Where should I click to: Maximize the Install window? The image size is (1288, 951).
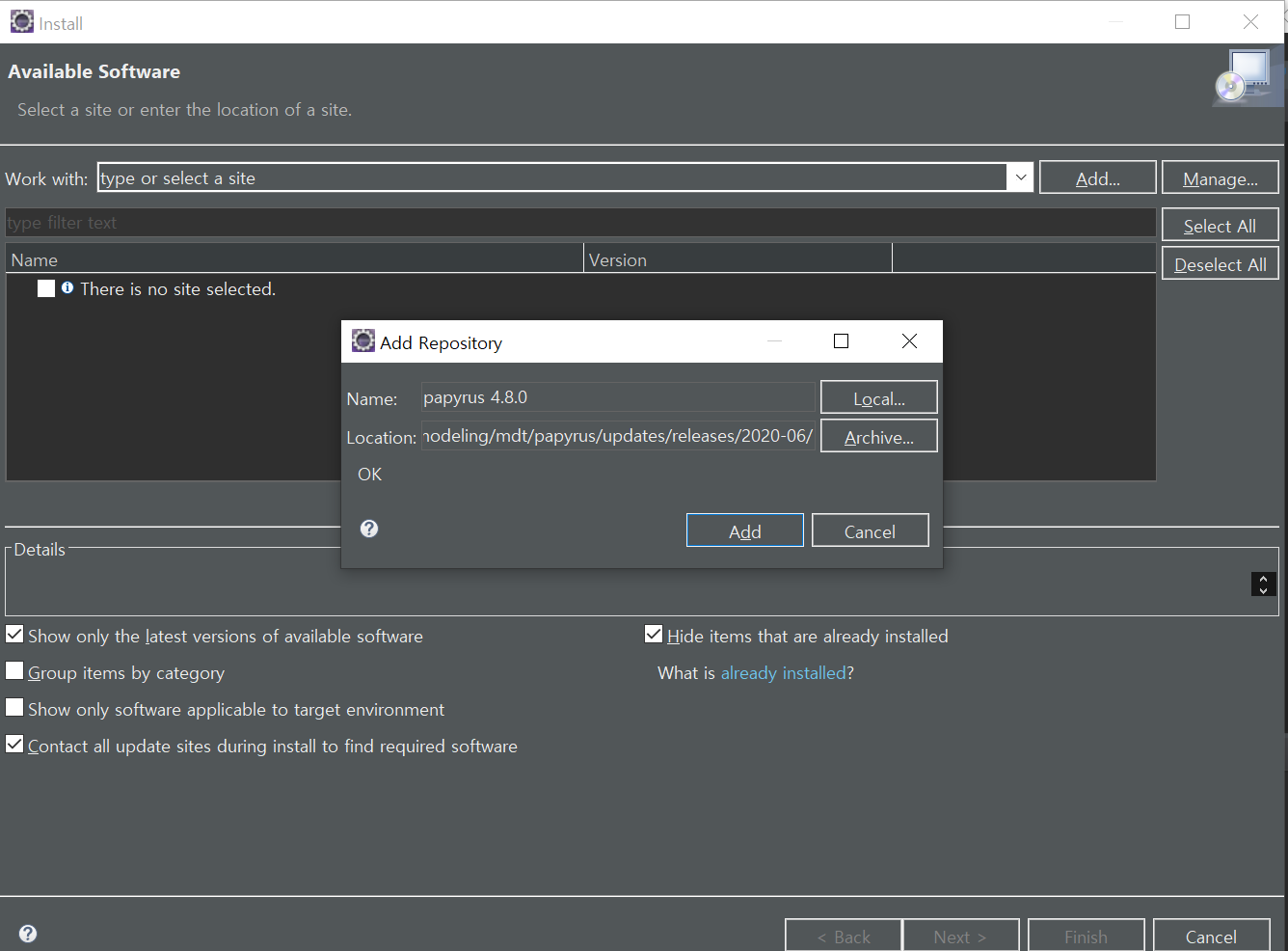(x=1183, y=22)
